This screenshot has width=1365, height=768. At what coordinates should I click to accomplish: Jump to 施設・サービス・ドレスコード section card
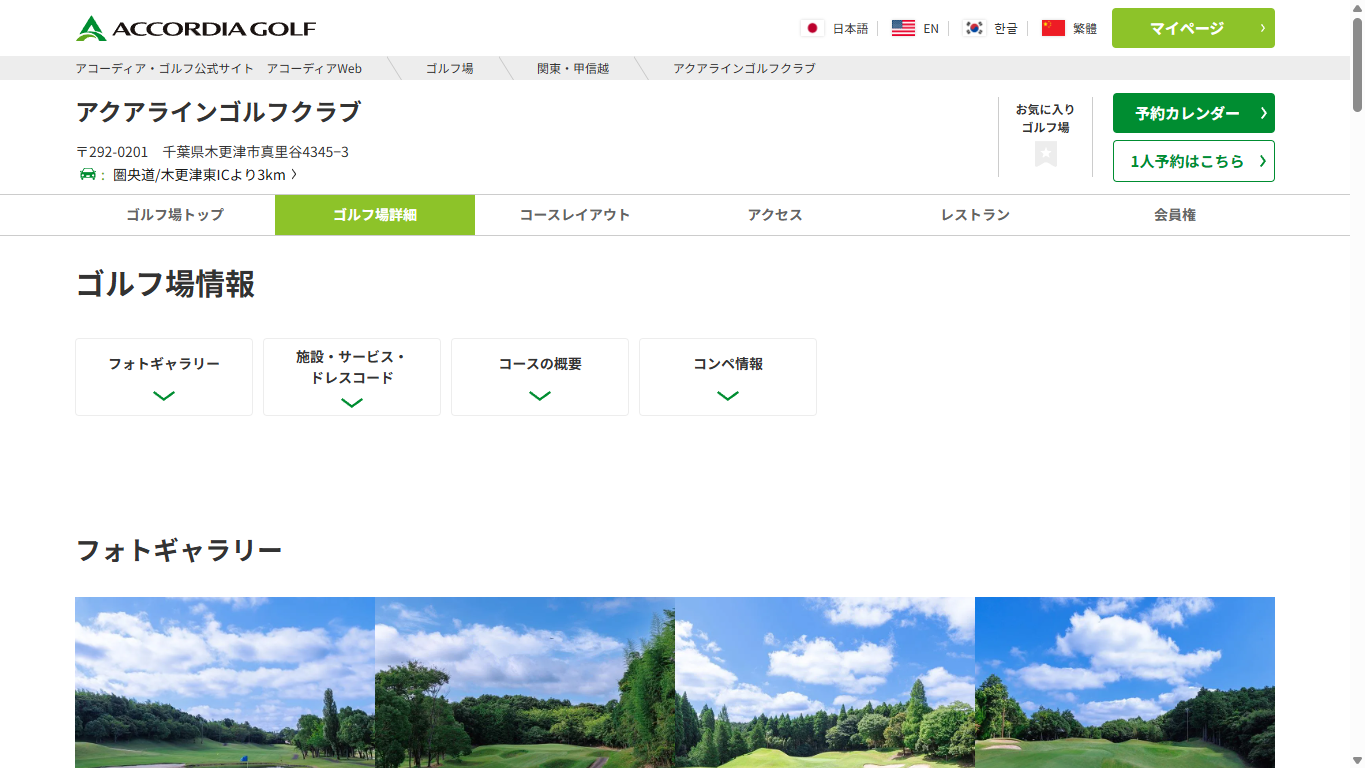coord(352,377)
